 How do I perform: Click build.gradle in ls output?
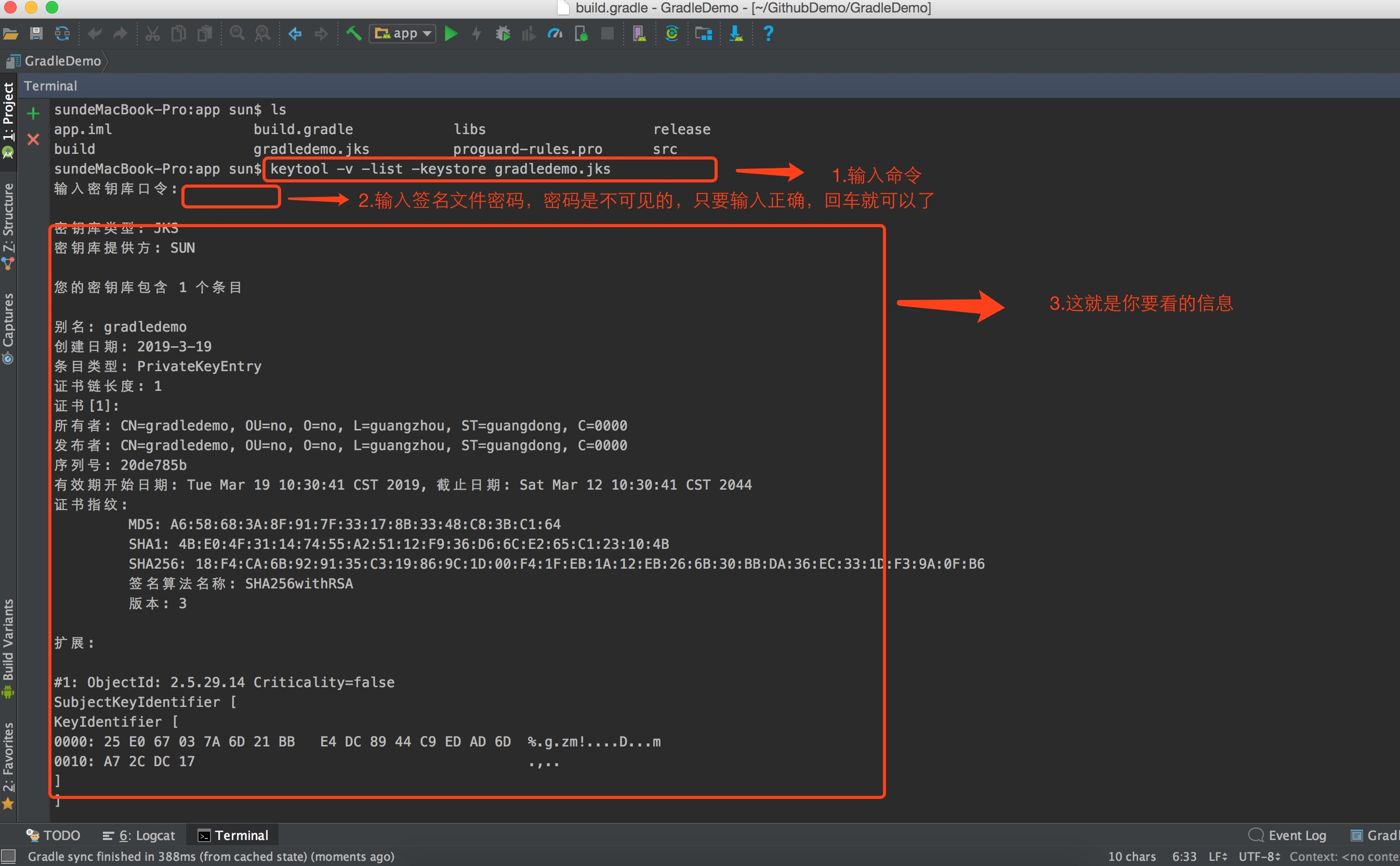pyautogui.click(x=303, y=129)
